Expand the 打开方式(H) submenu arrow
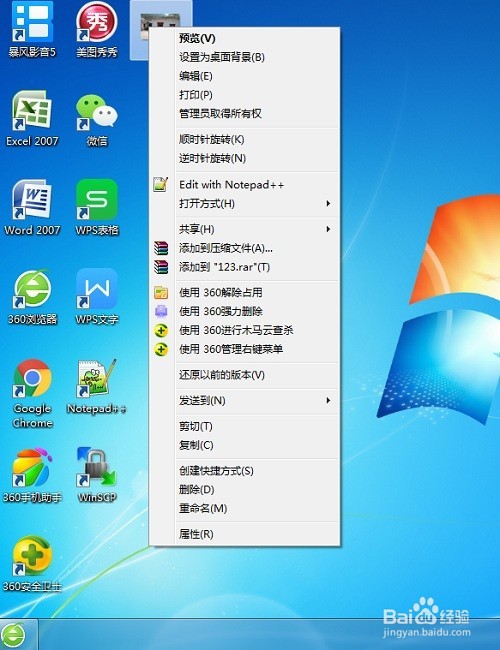Screen dimensions: 500x650 coord(328,203)
